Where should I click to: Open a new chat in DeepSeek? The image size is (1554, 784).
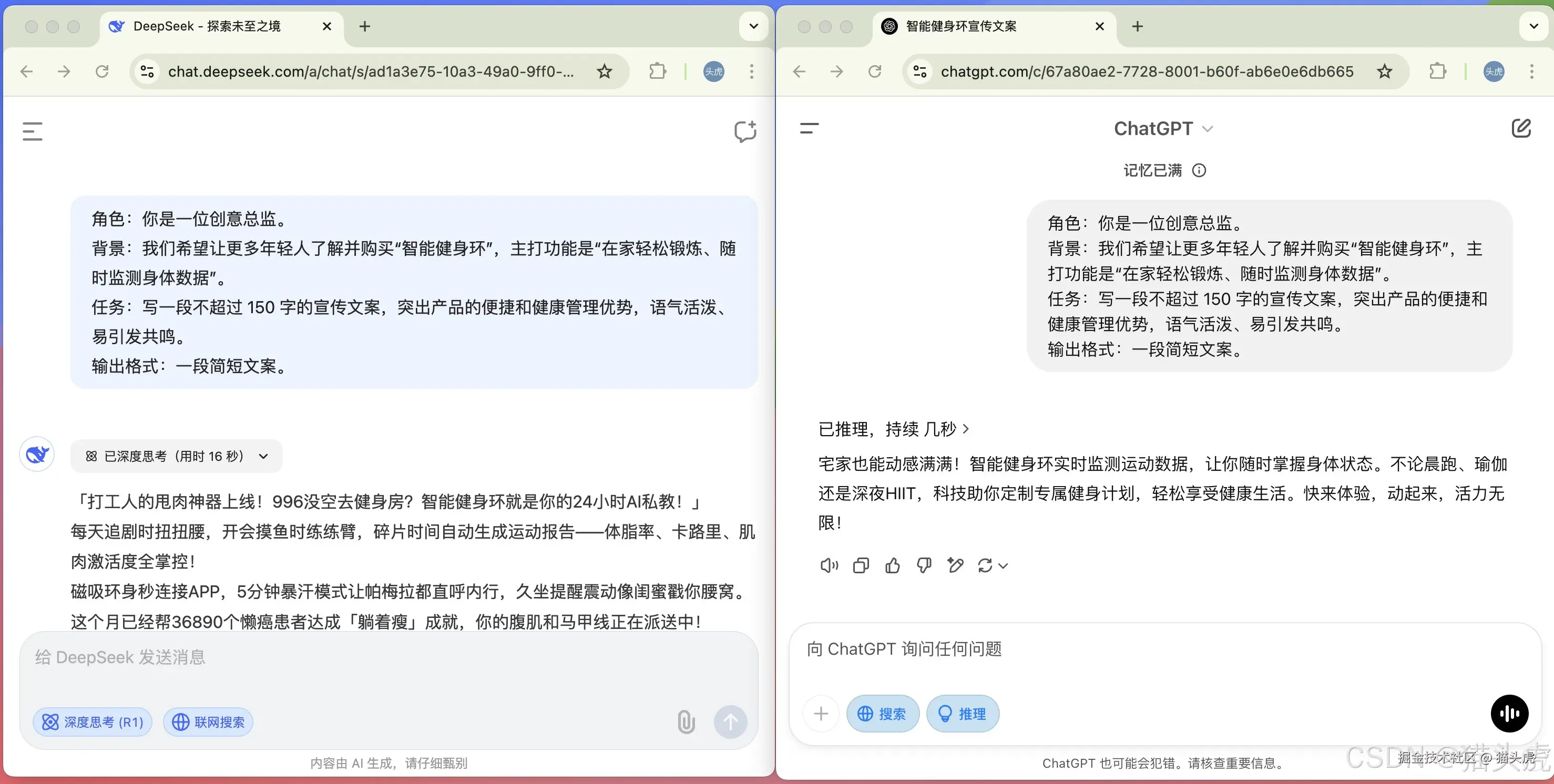(x=745, y=131)
